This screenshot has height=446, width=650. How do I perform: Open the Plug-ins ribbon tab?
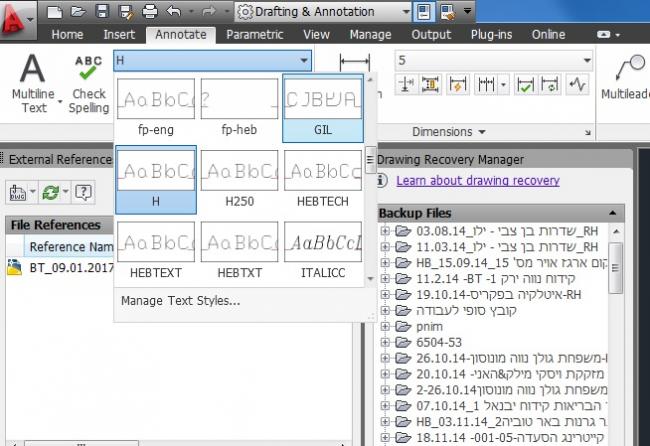491,34
